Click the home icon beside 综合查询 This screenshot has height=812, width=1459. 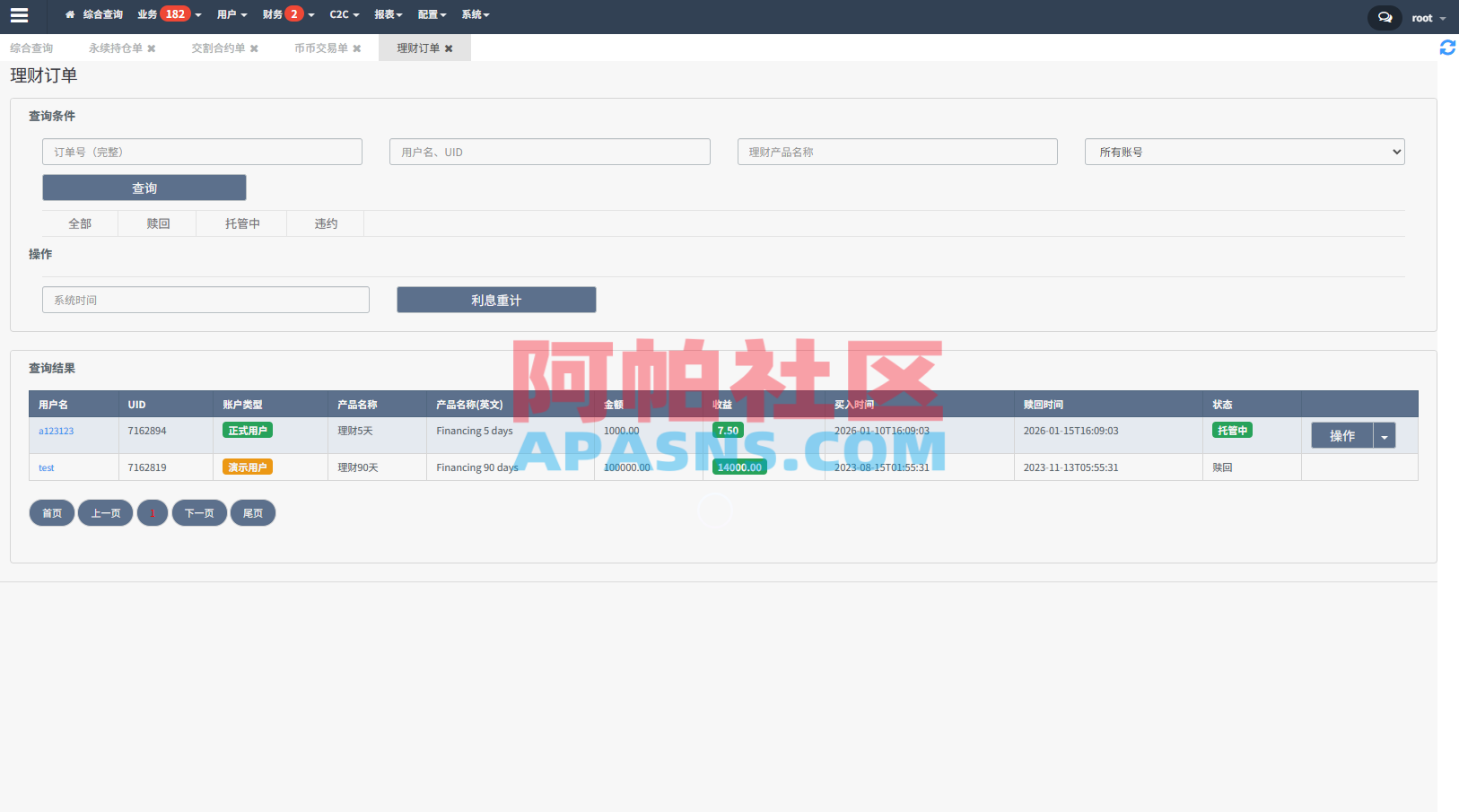coord(70,14)
